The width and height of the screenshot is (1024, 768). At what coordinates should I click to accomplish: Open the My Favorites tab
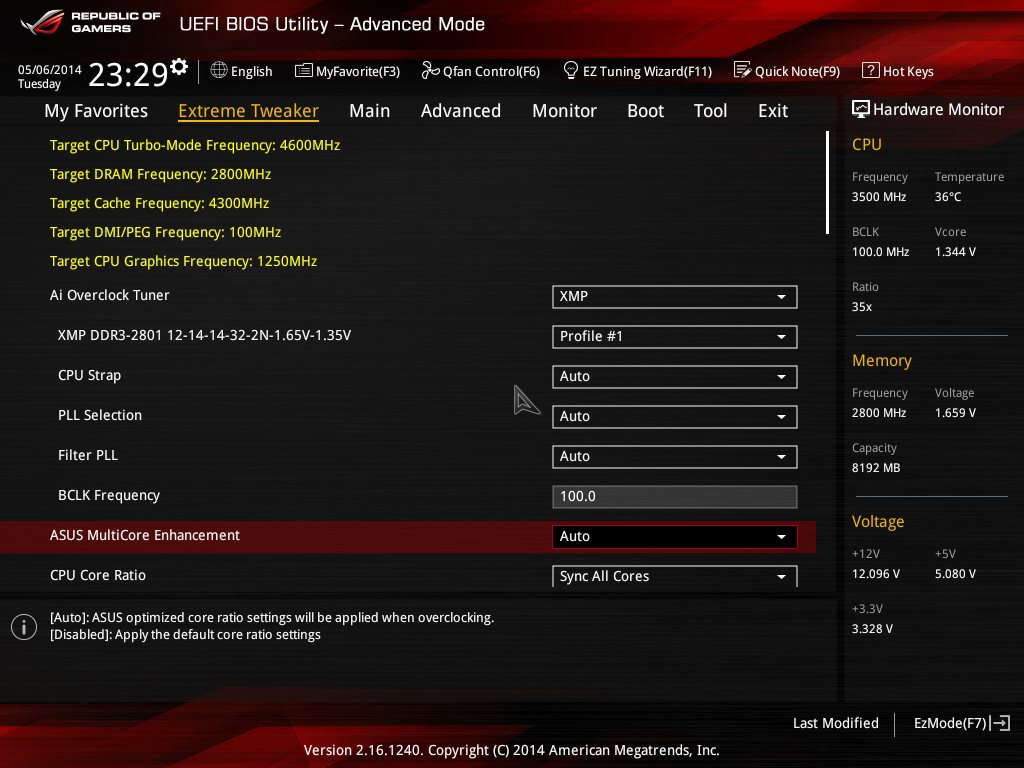click(x=96, y=111)
